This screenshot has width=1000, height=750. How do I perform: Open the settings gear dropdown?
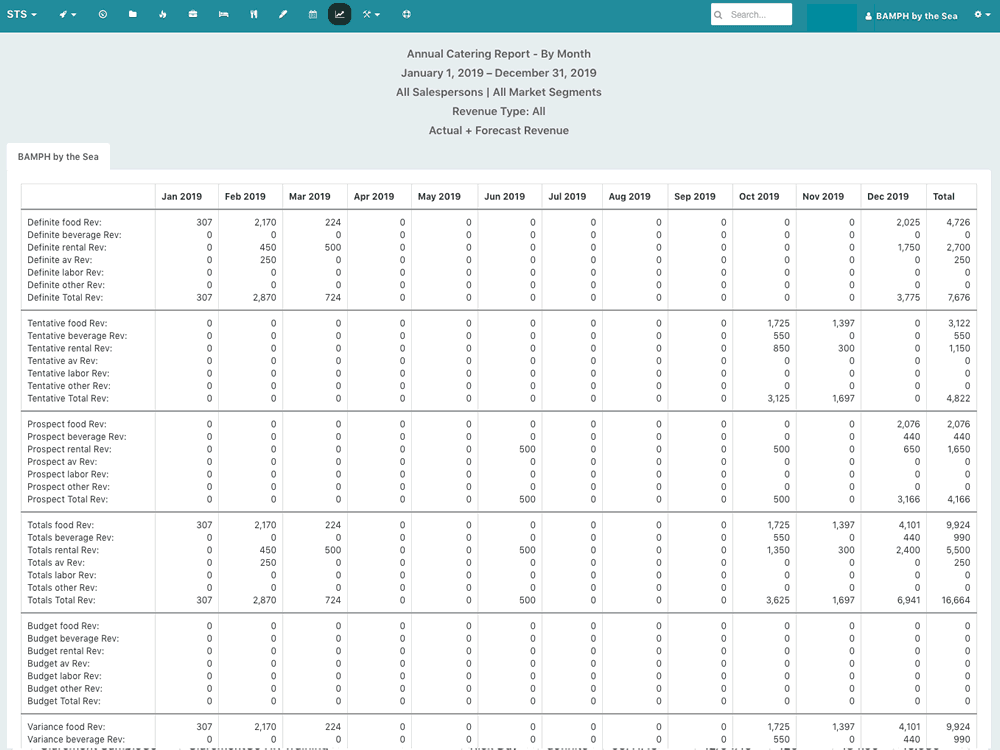click(x=983, y=15)
